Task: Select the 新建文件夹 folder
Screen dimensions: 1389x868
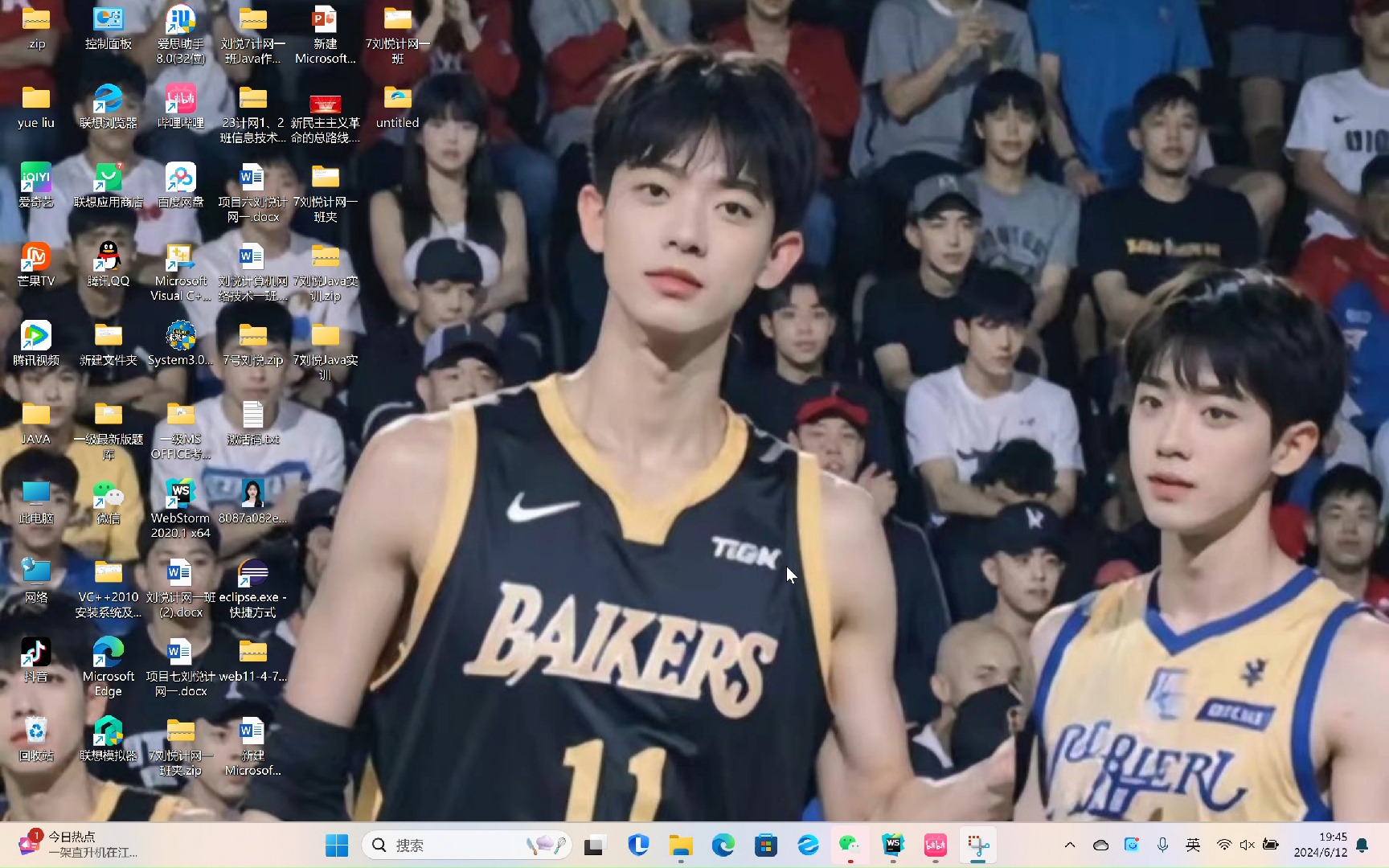Action: click(x=108, y=344)
